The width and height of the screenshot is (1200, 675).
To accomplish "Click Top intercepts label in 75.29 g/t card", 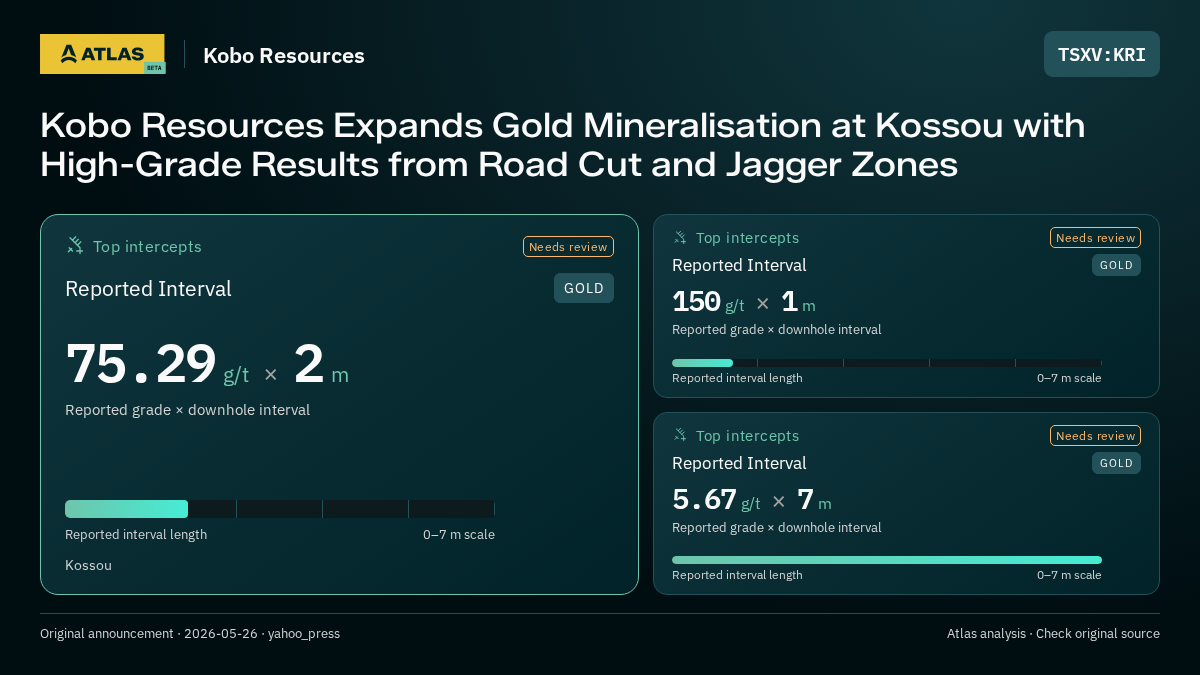I will click(x=147, y=246).
